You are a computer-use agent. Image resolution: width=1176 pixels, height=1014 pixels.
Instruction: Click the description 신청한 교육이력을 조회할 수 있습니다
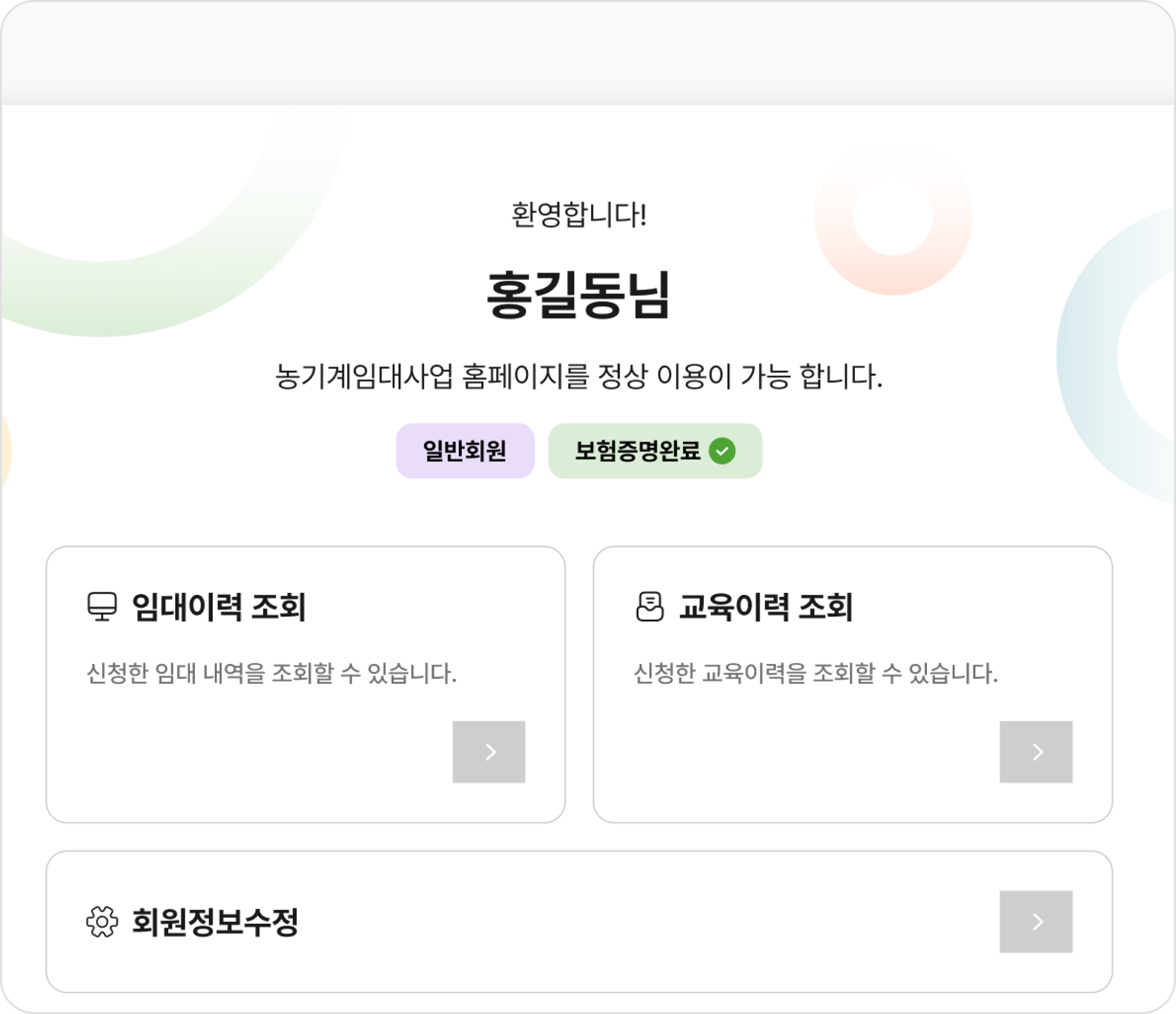point(816,674)
